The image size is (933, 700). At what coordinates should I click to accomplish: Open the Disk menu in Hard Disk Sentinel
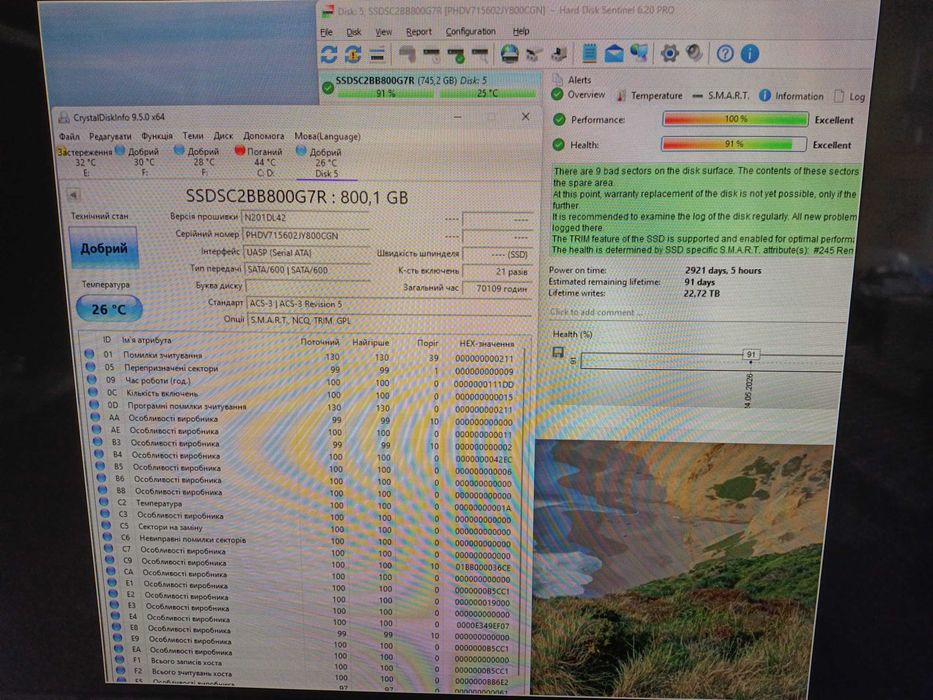(353, 32)
